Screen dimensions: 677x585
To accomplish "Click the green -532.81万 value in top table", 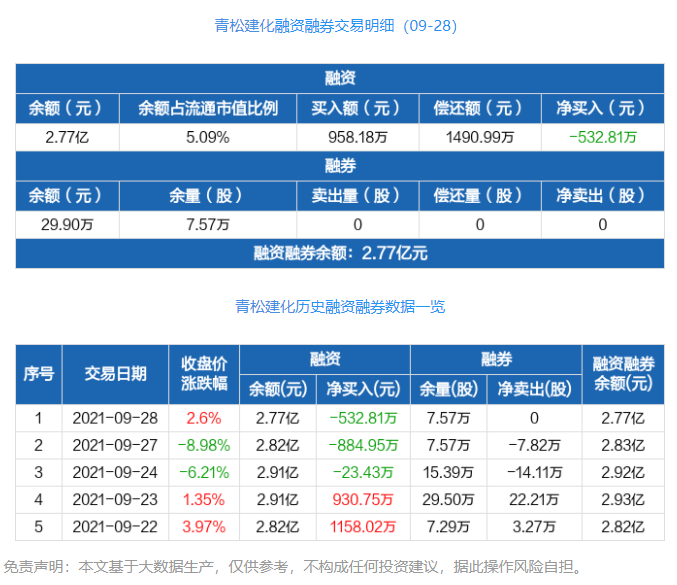I will [x=603, y=137].
